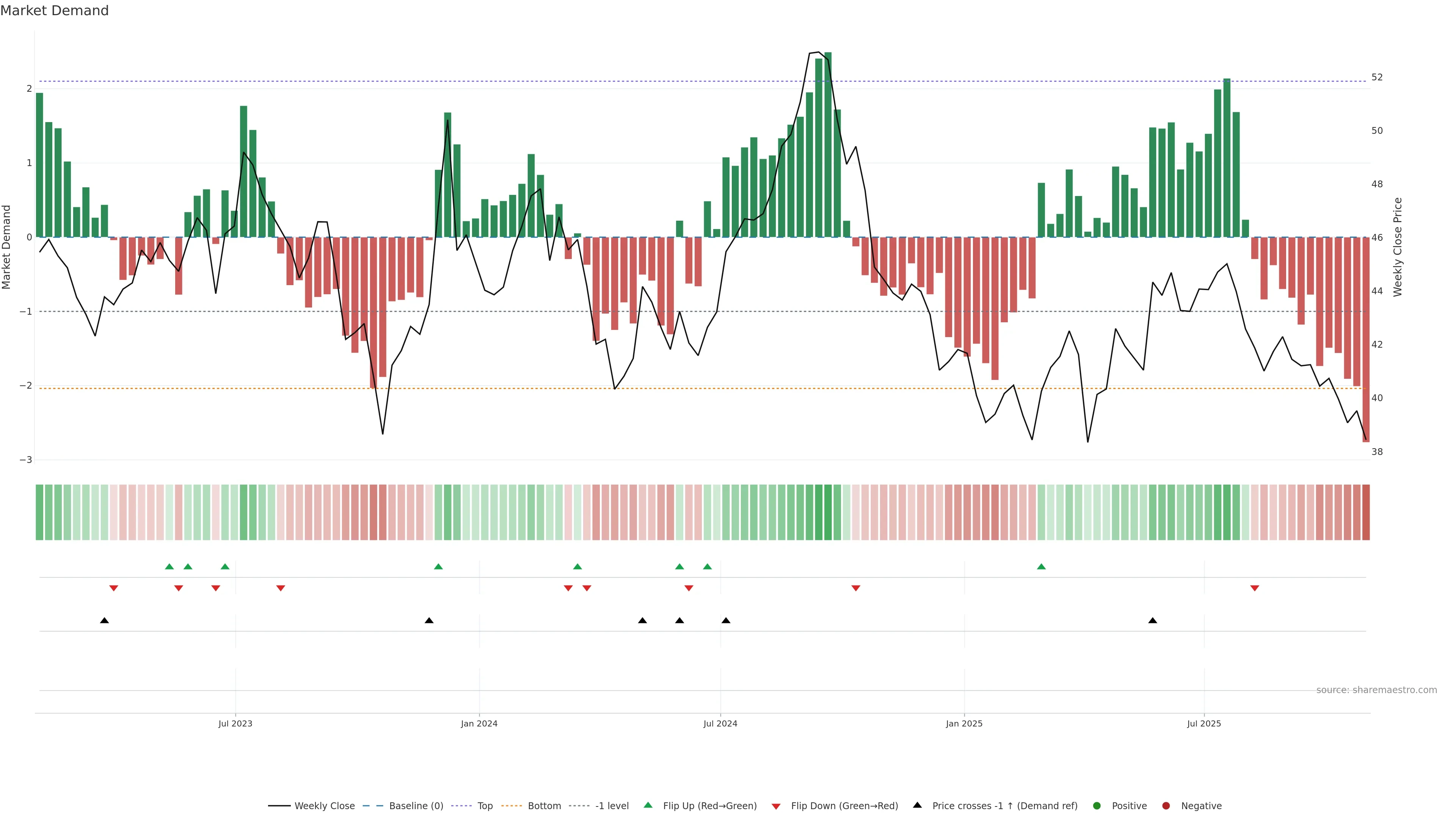Click green Flip Up triangle legend icon

point(648,805)
